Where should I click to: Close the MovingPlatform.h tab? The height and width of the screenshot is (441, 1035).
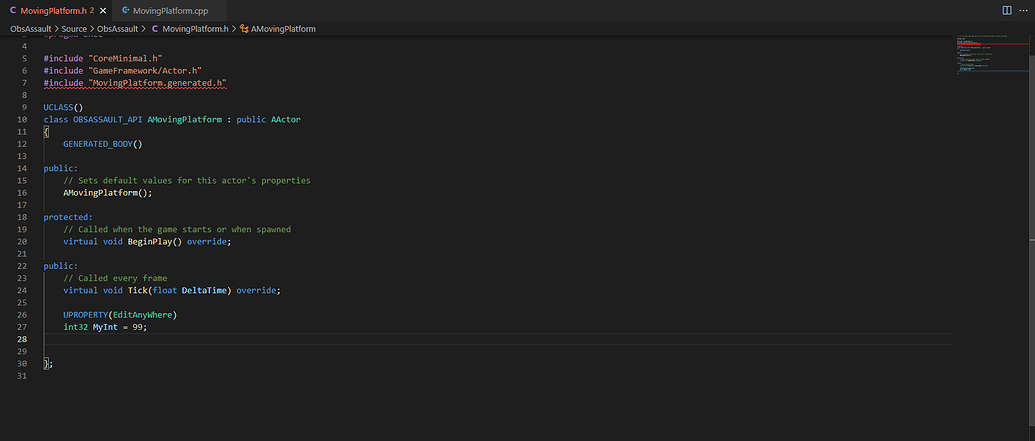pyautogui.click(x=103, y=11)
